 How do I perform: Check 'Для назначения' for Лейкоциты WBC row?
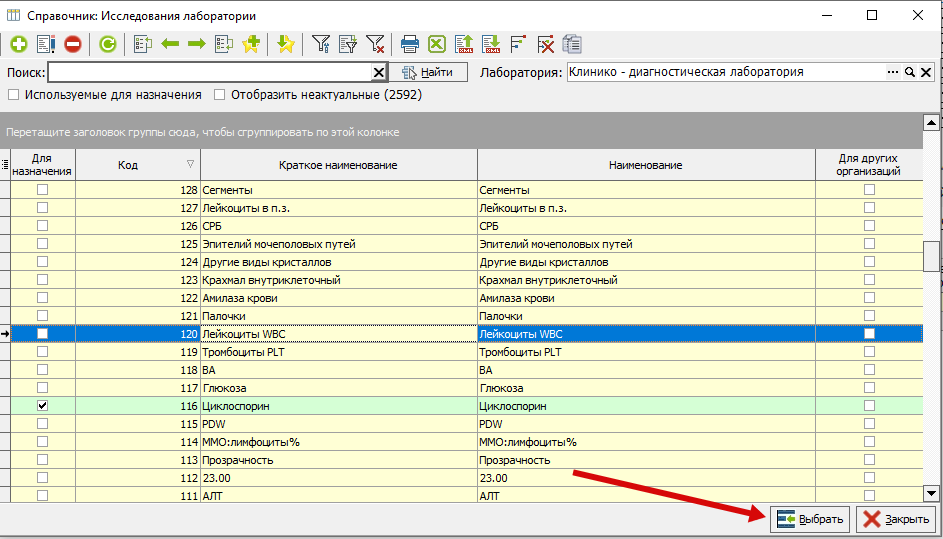click(x=43, y=334)
